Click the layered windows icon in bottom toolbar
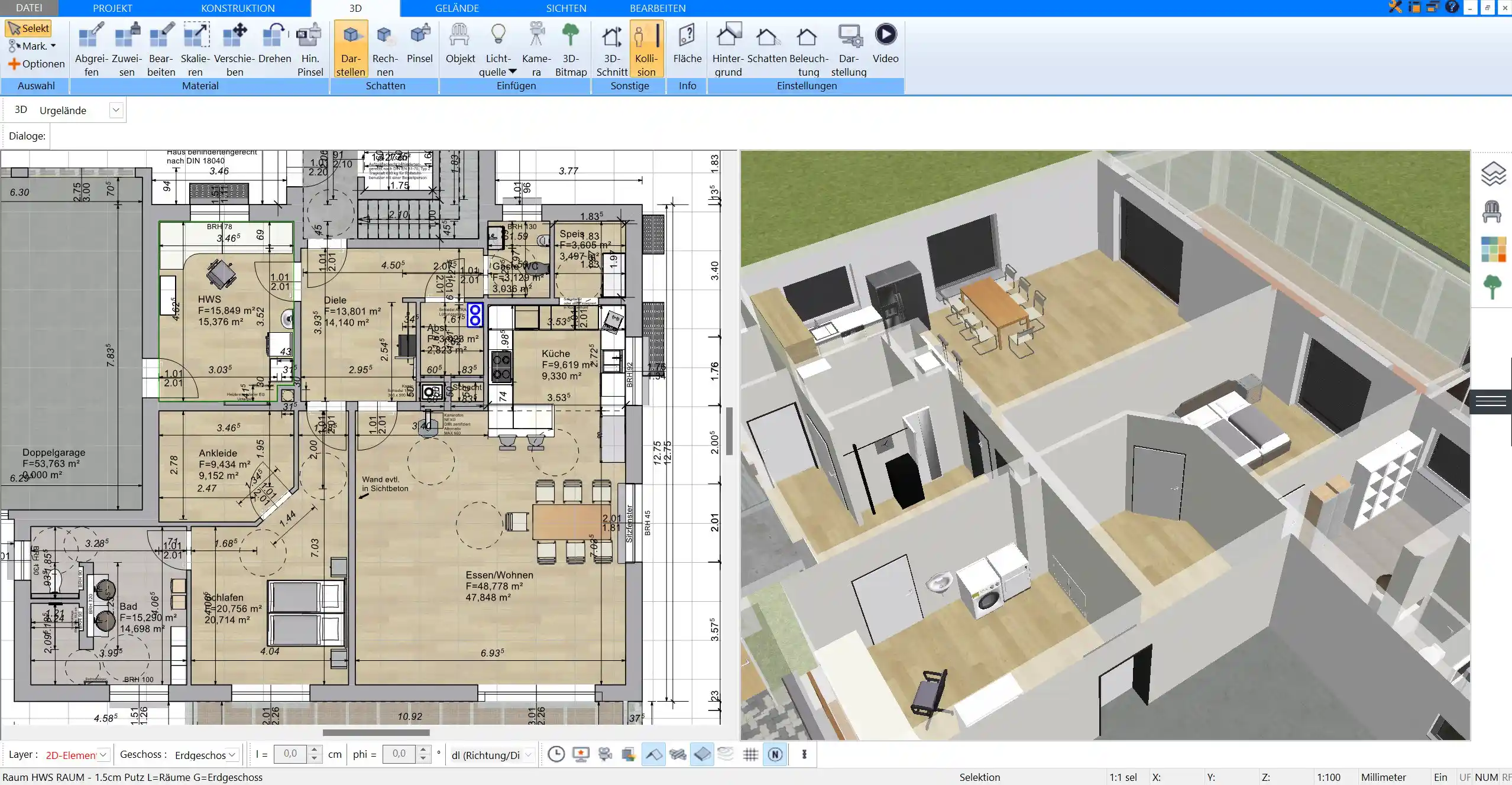Viewport: 1512px width, 785px height. (629, 754)
